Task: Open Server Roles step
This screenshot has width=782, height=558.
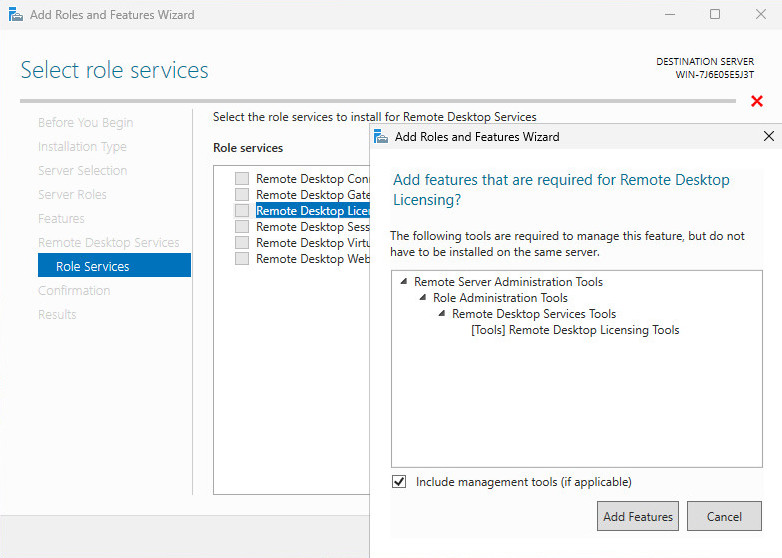Action: (72, 194)
